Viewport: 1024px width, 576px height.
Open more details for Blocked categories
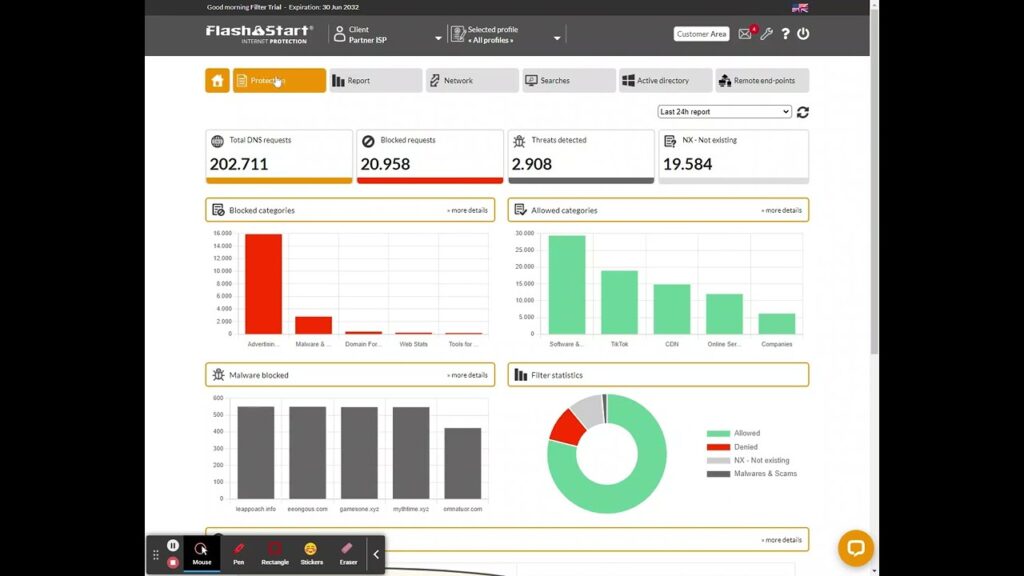(467, 210)
